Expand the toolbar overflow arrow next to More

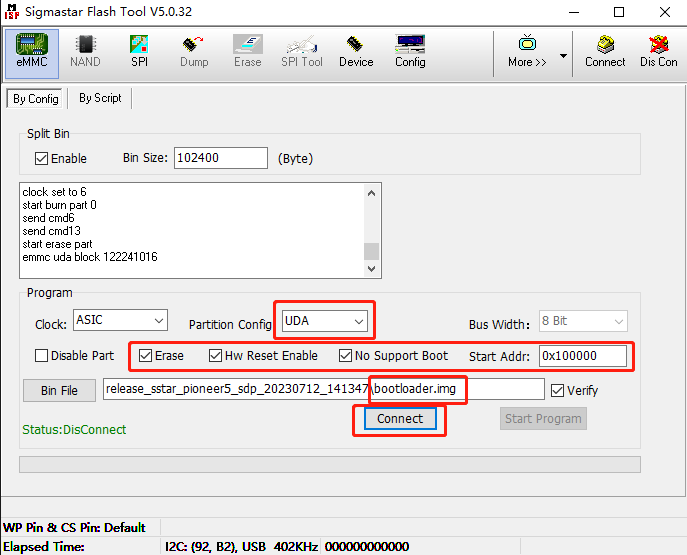(563, 56)
